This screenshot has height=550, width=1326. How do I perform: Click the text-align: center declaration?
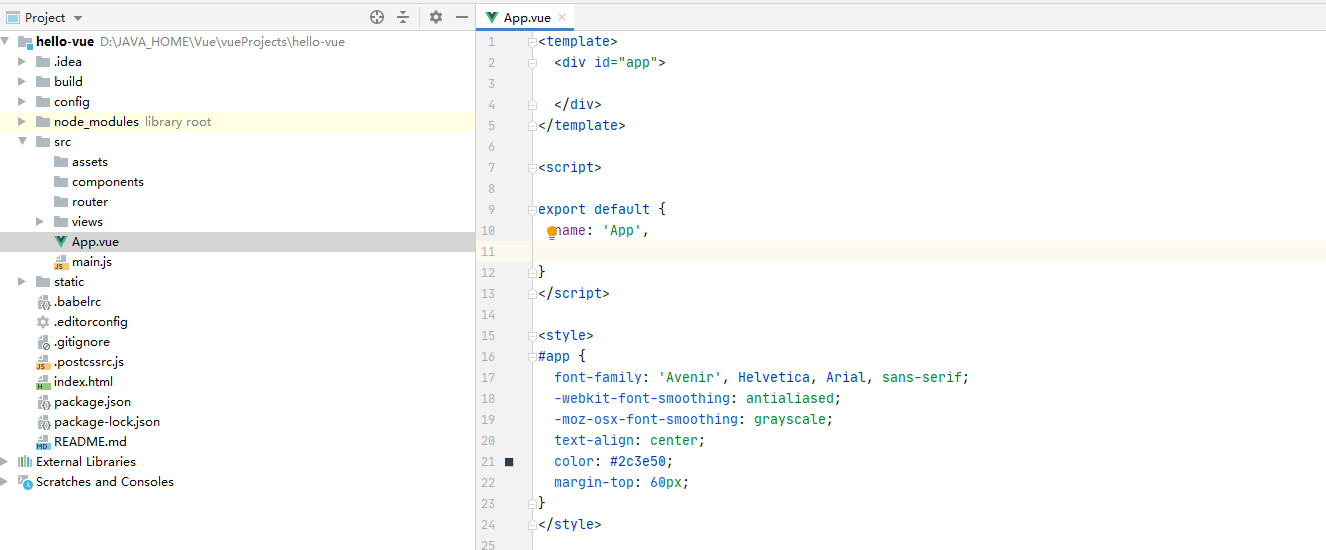pos(630,441)
